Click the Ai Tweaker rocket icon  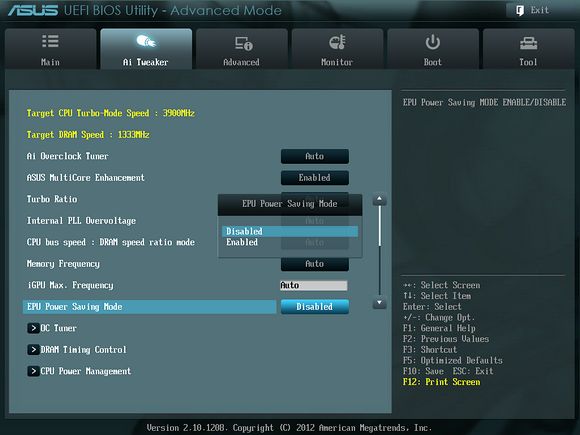146,41
